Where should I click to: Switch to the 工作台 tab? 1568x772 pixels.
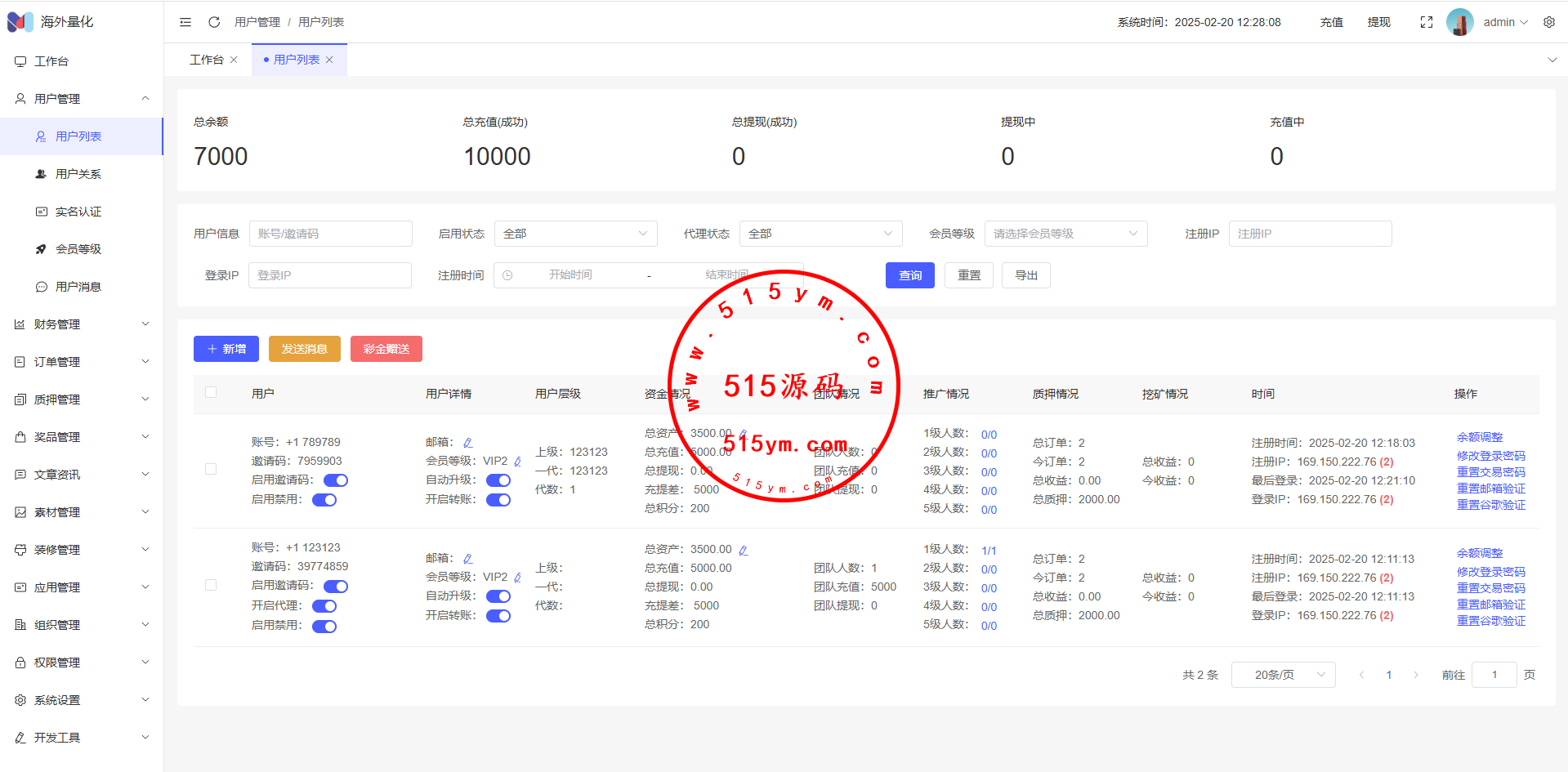[x=206, y=60]
